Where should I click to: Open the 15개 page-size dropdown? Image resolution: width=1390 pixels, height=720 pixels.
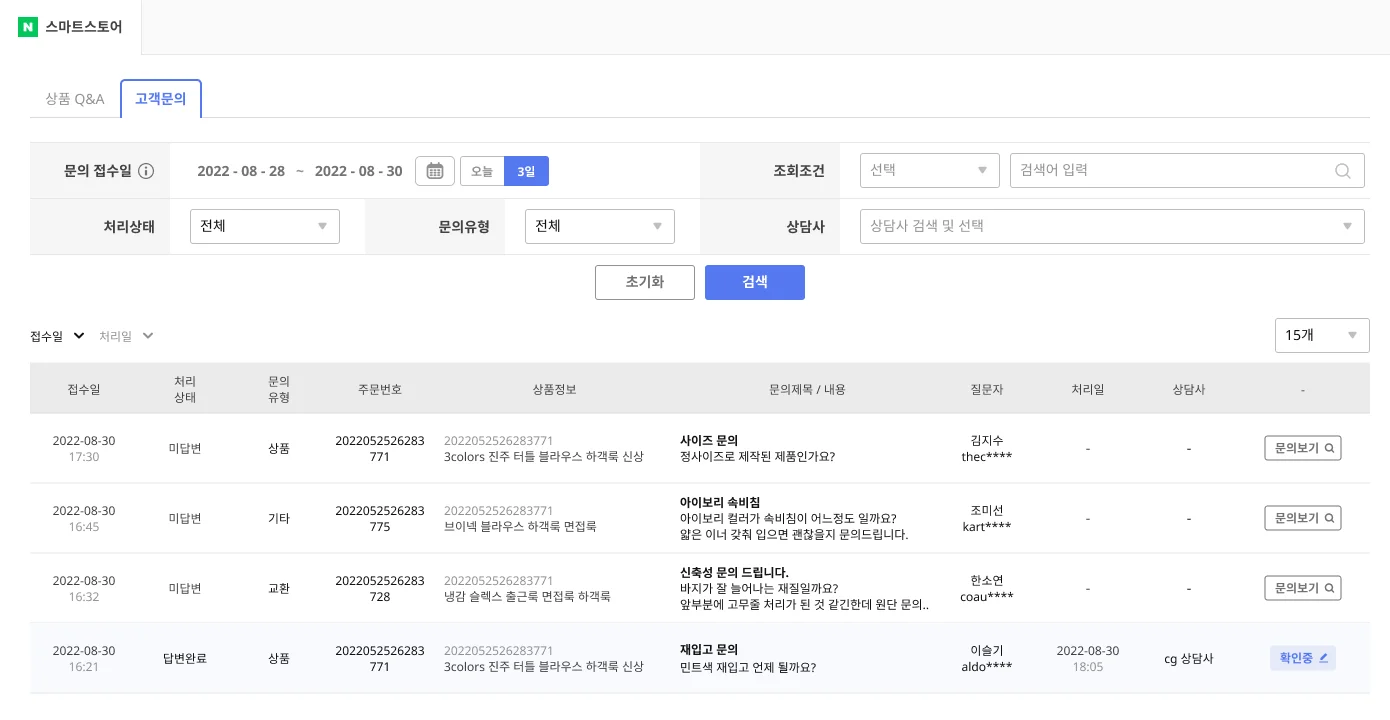tap(1322, 335)
